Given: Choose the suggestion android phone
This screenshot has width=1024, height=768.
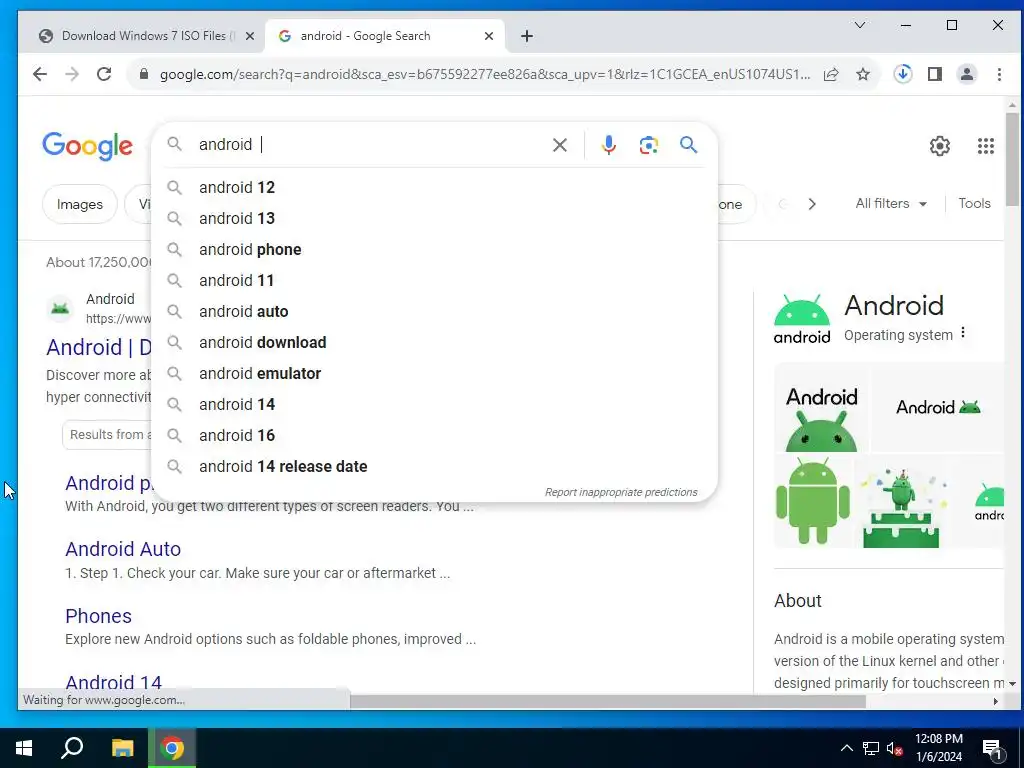Looking at the screenshot, I should [434, 249].
